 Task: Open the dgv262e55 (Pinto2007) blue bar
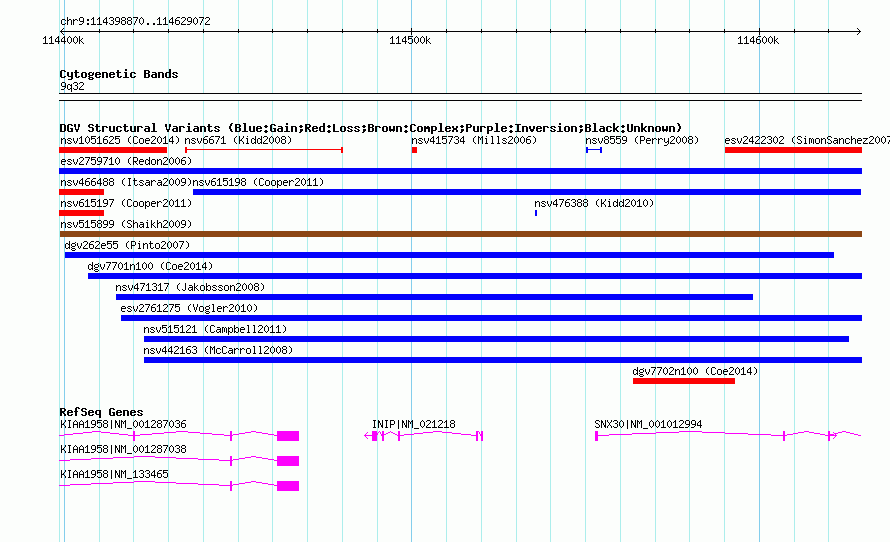point(449,255)
